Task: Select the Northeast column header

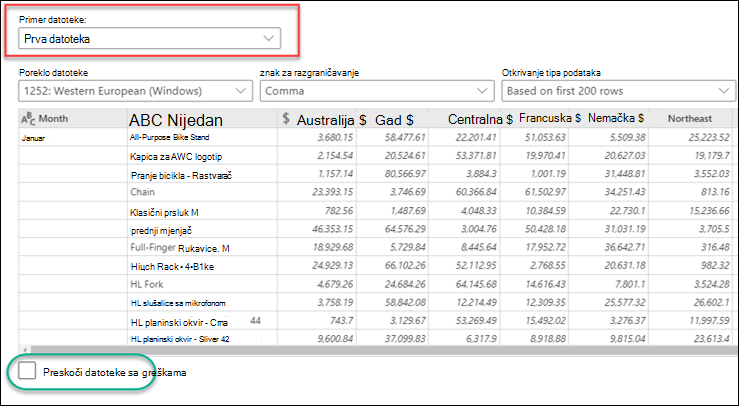Action: tap(690, 118)
